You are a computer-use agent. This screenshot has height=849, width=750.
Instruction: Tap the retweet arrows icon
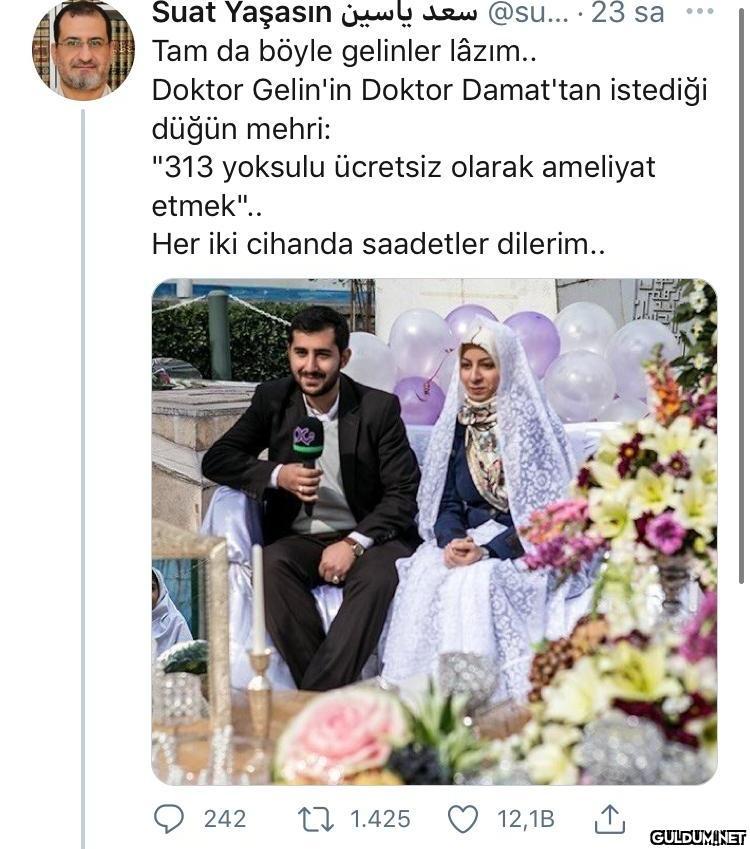316,819
